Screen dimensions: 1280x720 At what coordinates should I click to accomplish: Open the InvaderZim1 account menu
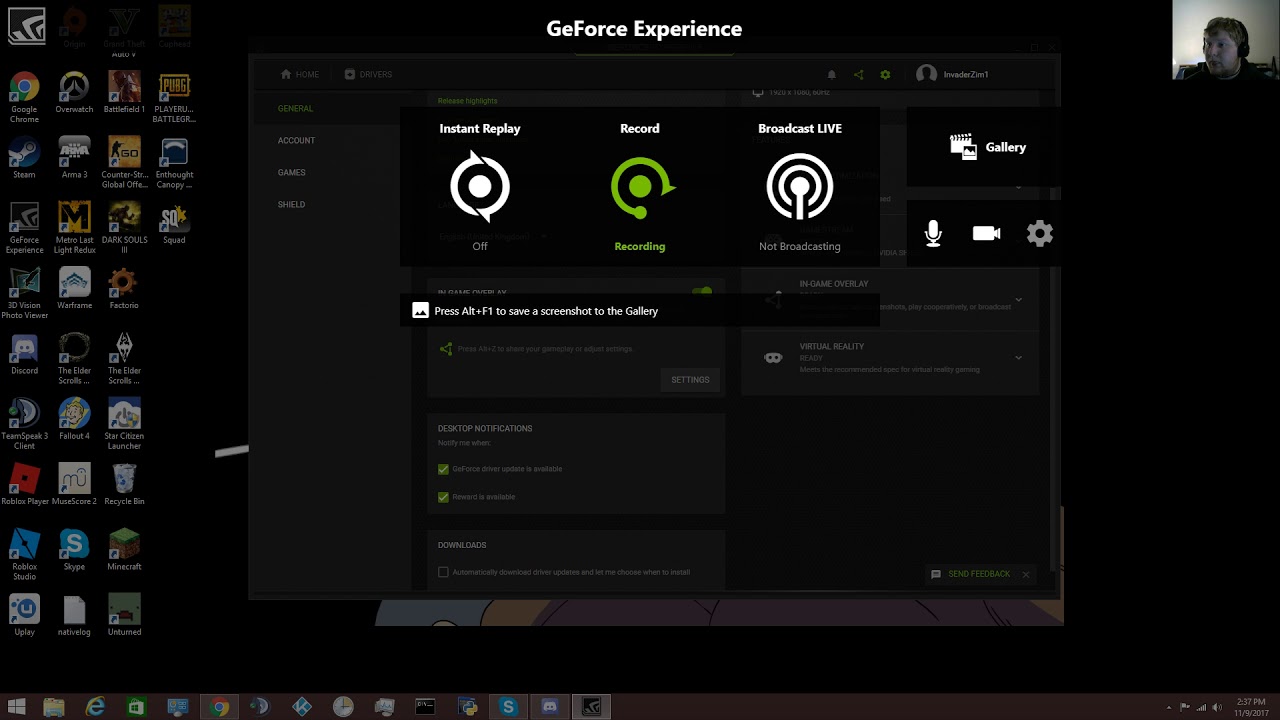[953, 74]
